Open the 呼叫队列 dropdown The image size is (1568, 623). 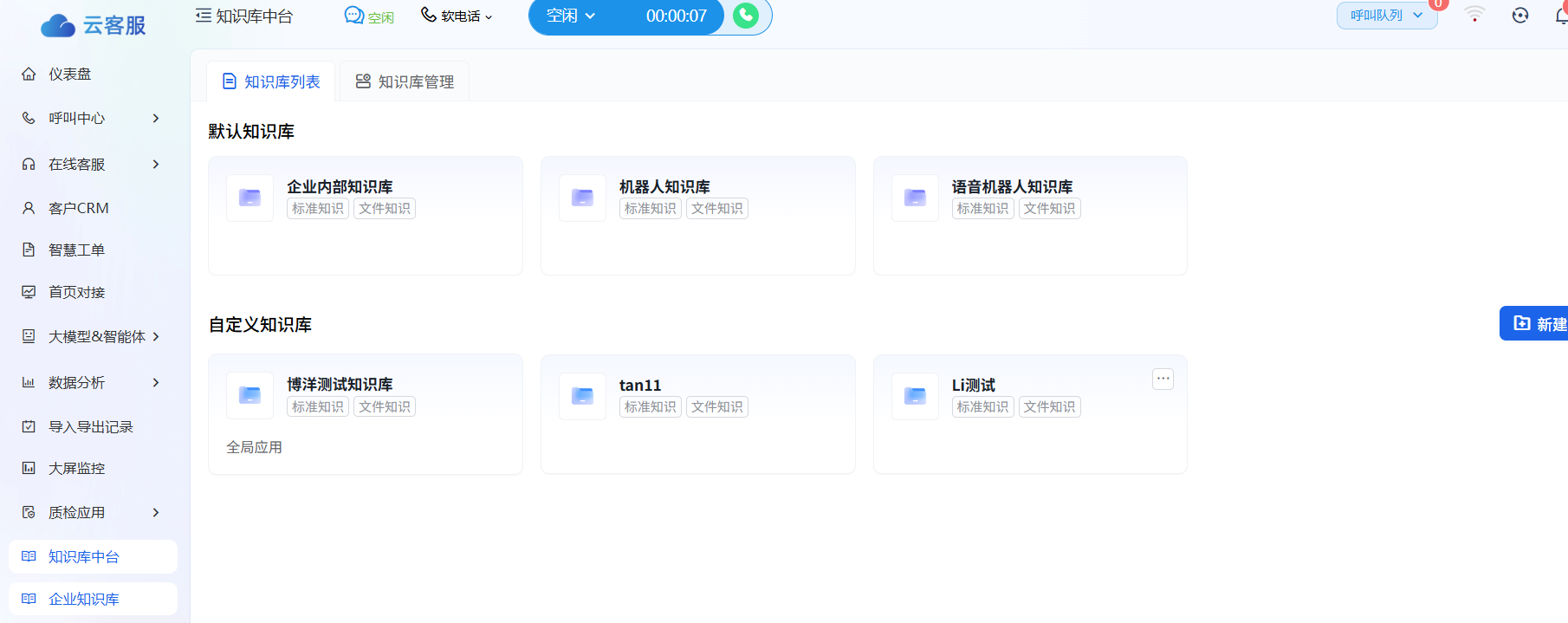click(x=1386, y=16)
